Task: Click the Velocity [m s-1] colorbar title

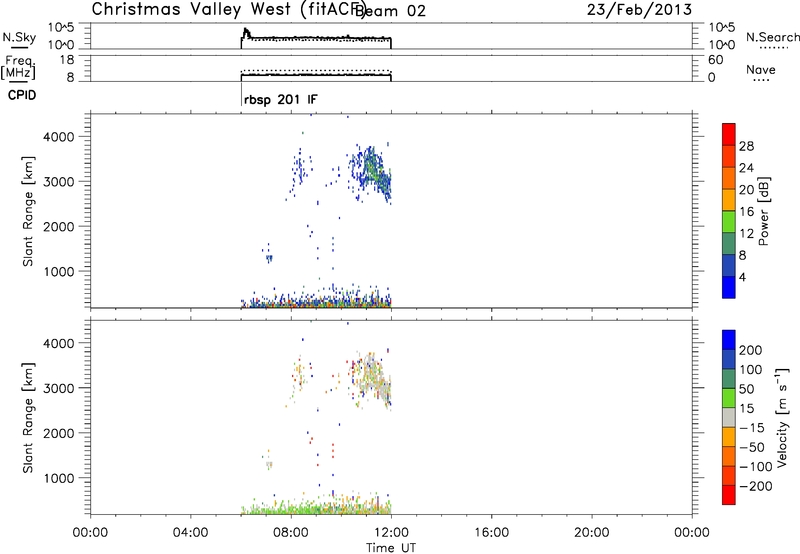Action: [782, 417]
